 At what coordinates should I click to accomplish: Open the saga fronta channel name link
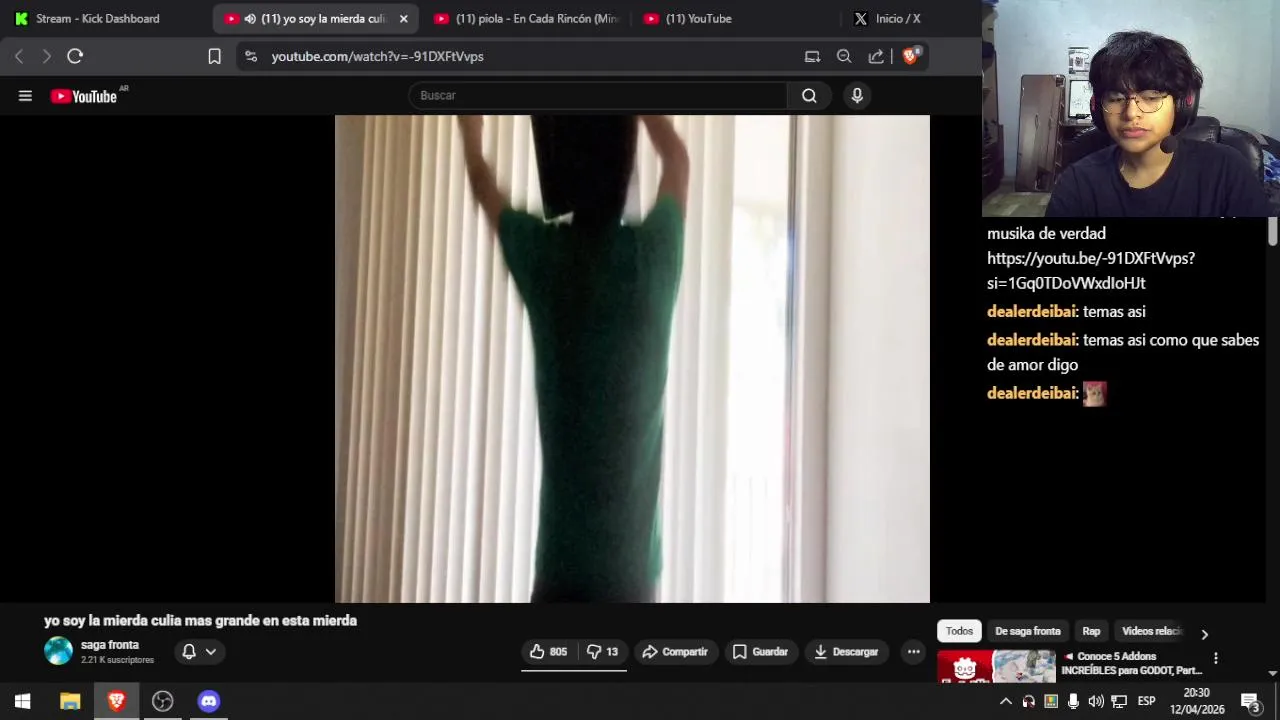click(x=110, y=645)
